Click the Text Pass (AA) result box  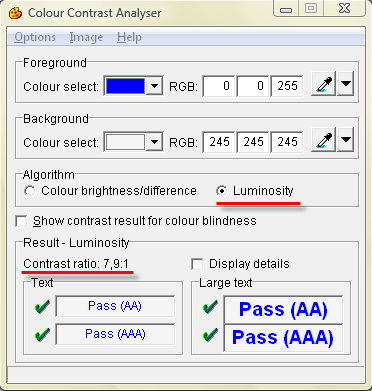point(115,306)
